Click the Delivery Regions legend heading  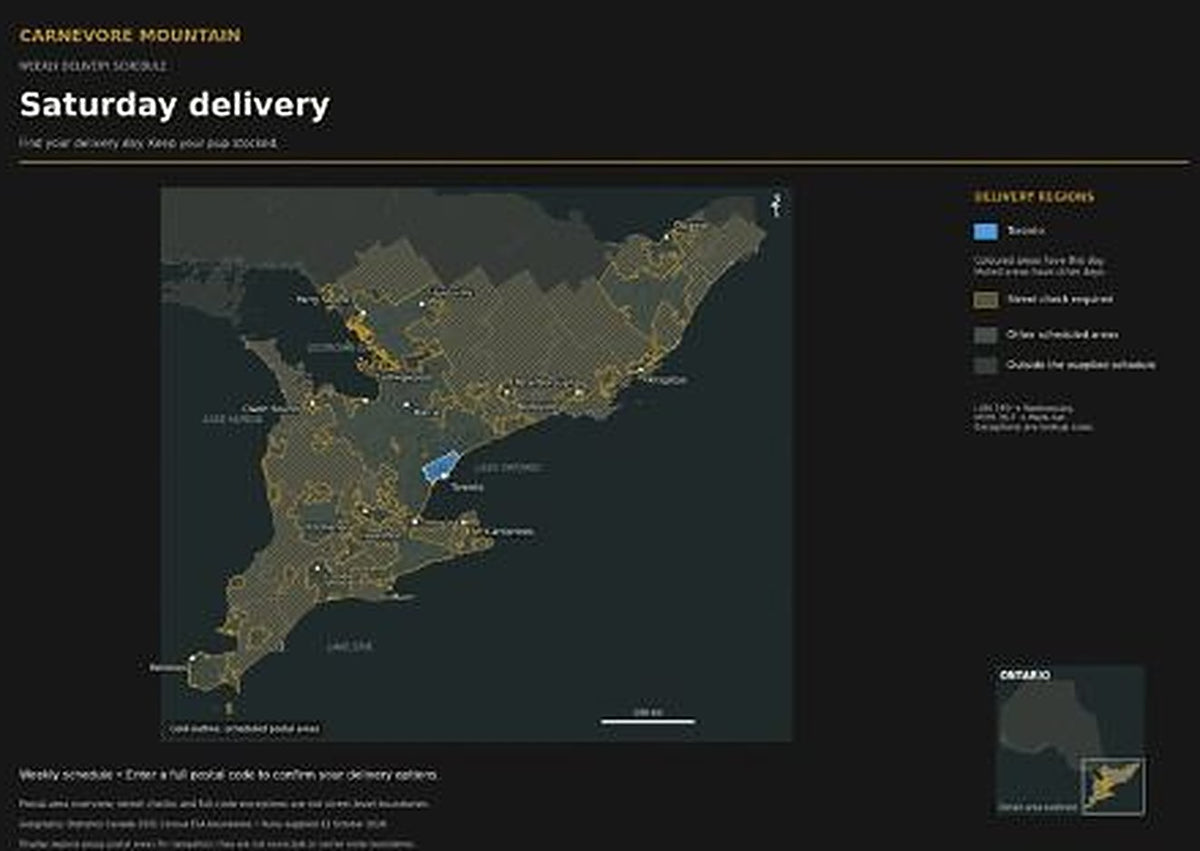coord(1034,197)
